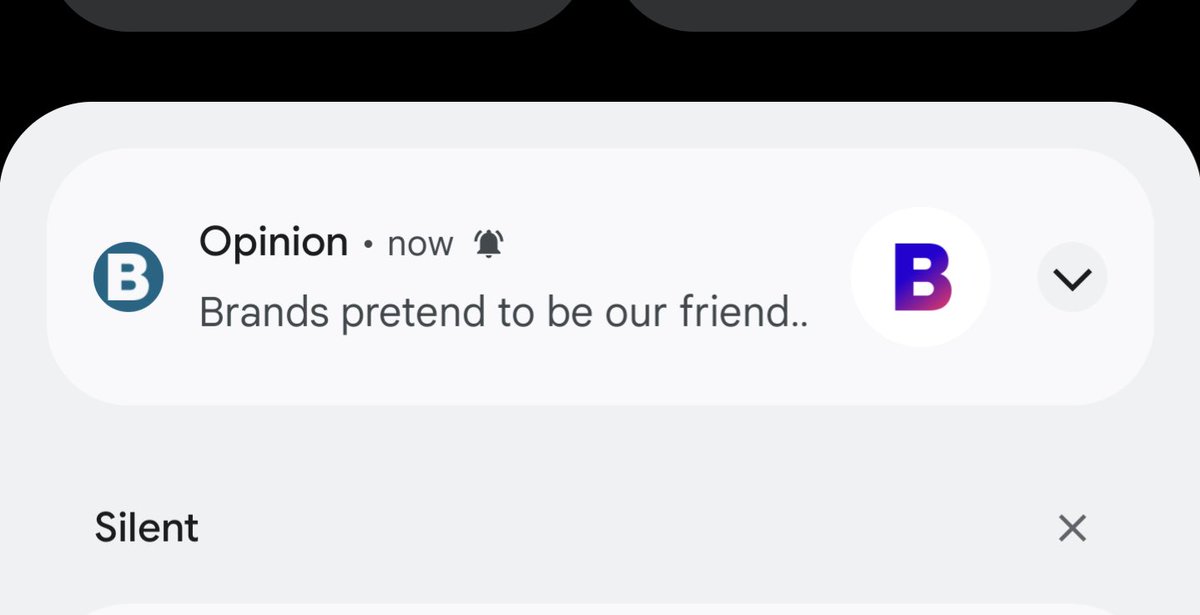Image resolution: width=1200 pixels, height=615 pixels.
Task: Select the Silent section header
Action: [147, 528]
